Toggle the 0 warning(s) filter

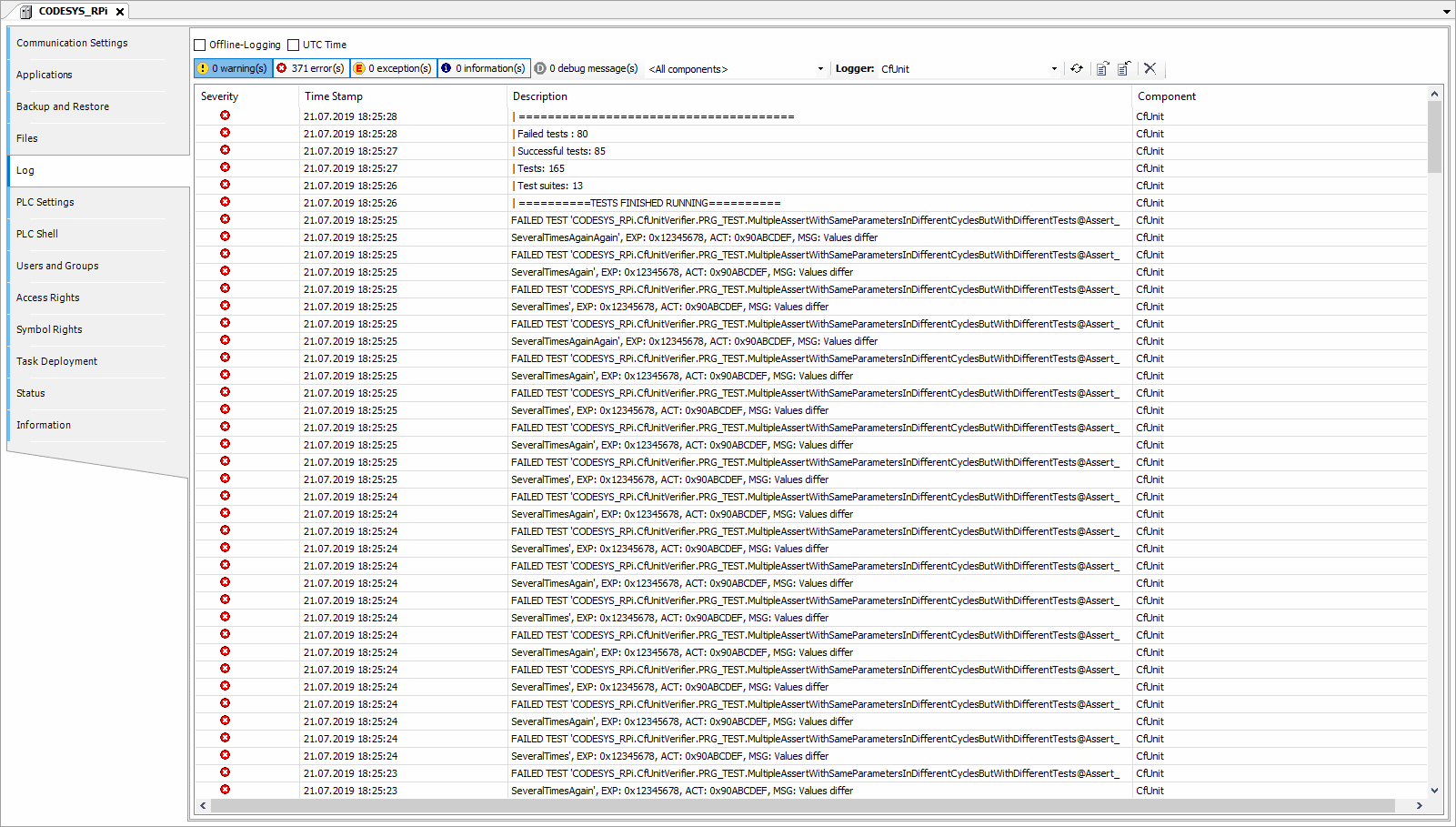point(233,68)
